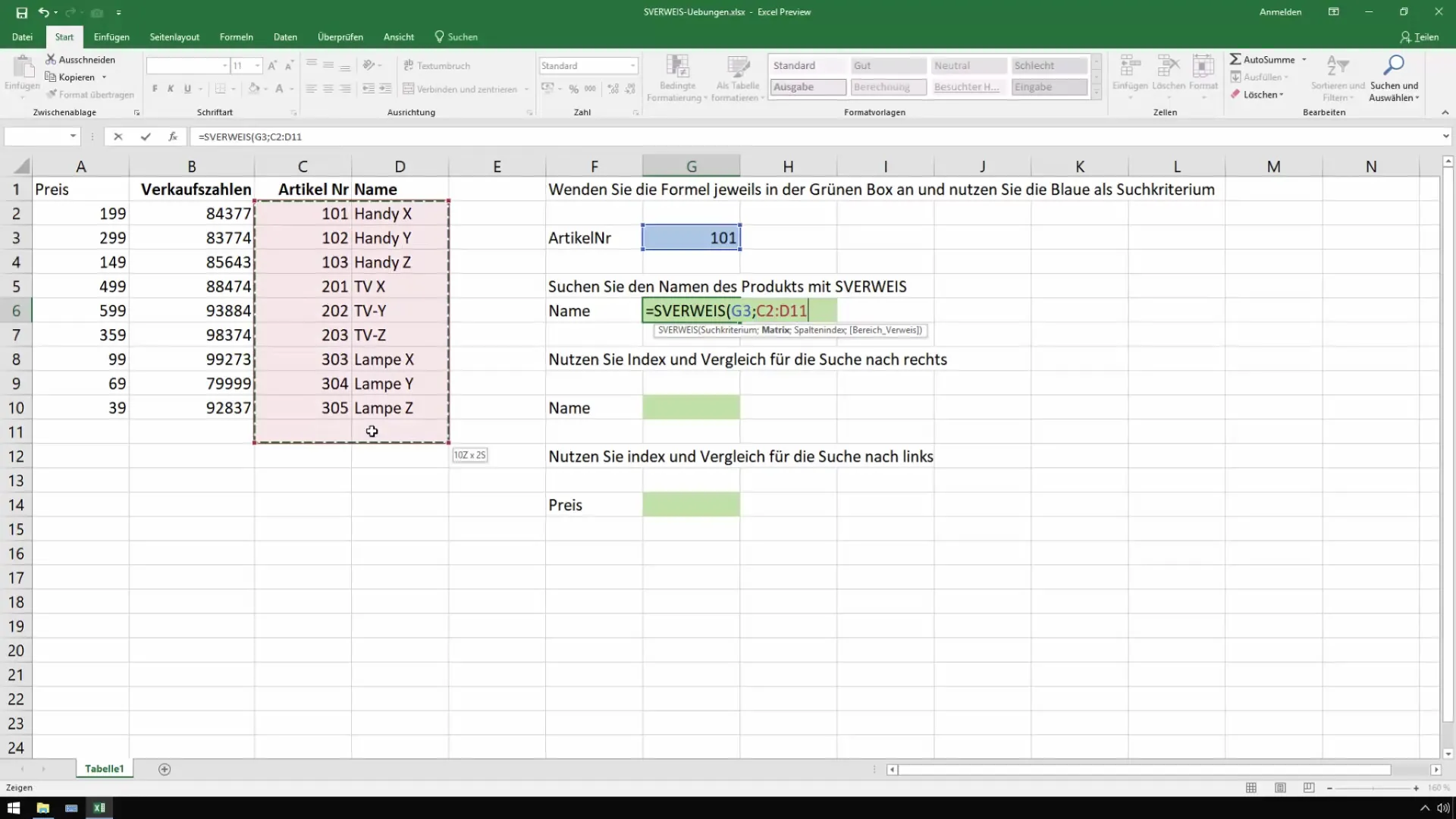Switch to Page Layout view icon
The image size is (1456, 819).
(1280, 788)
